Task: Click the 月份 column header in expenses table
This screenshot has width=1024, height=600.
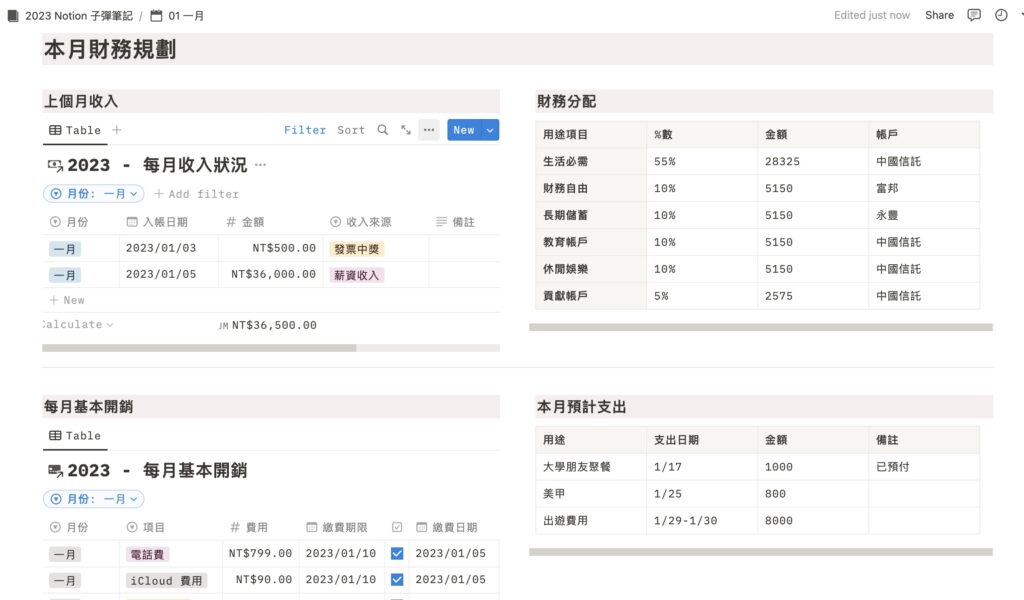Action: [69, 527]
